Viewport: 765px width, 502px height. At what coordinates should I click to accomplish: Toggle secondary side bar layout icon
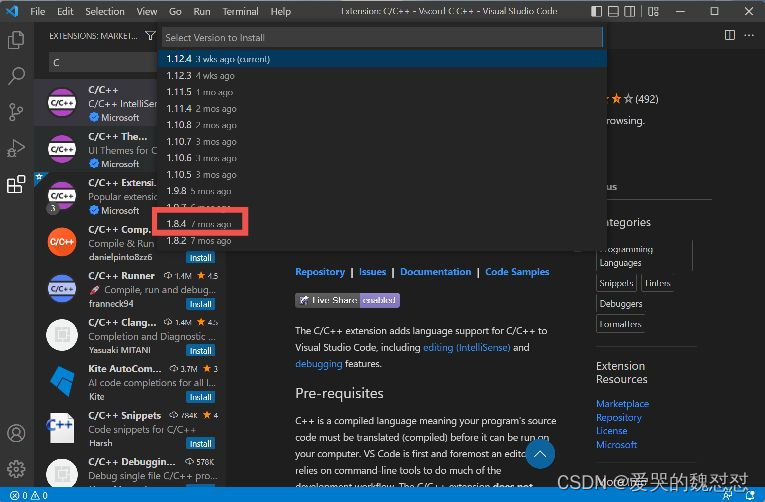point(630,11)
